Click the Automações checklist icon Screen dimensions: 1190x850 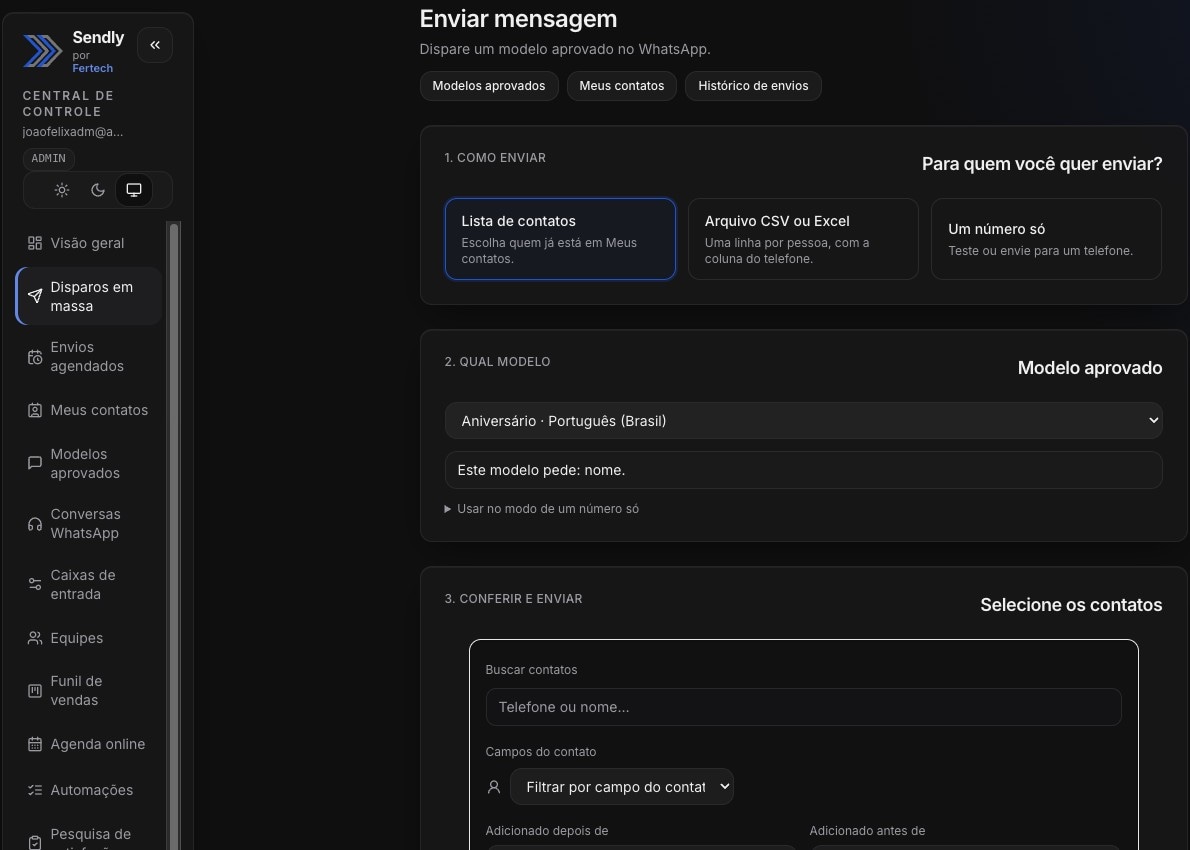pos(35,790)
